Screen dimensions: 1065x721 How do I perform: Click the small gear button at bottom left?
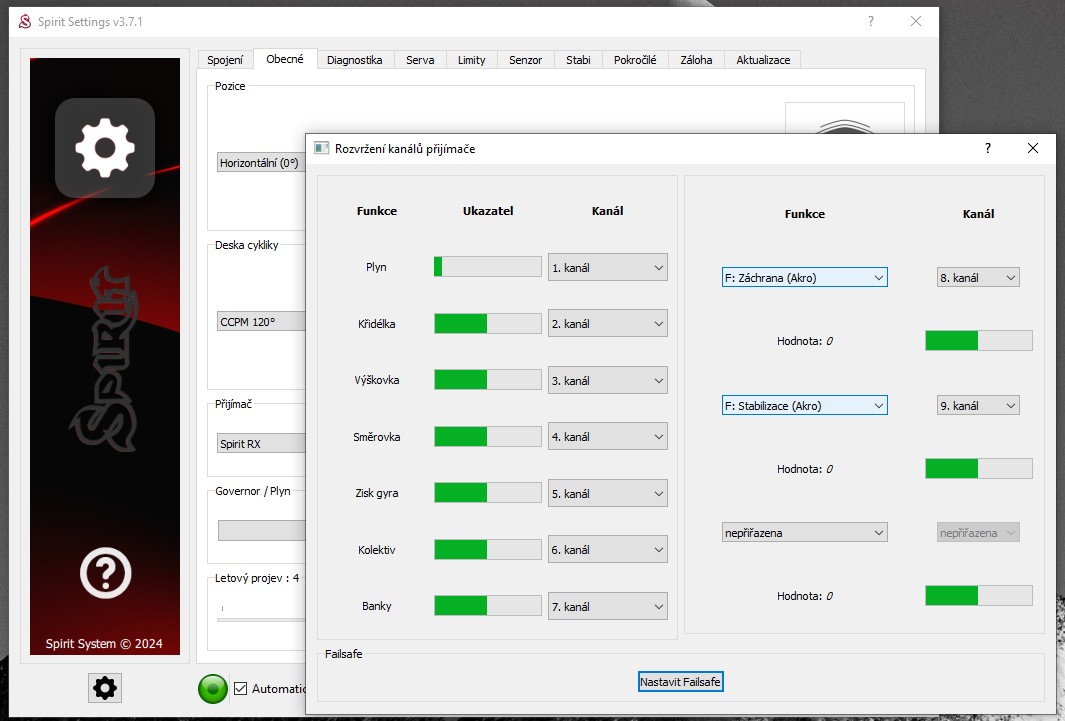(105, 687)
